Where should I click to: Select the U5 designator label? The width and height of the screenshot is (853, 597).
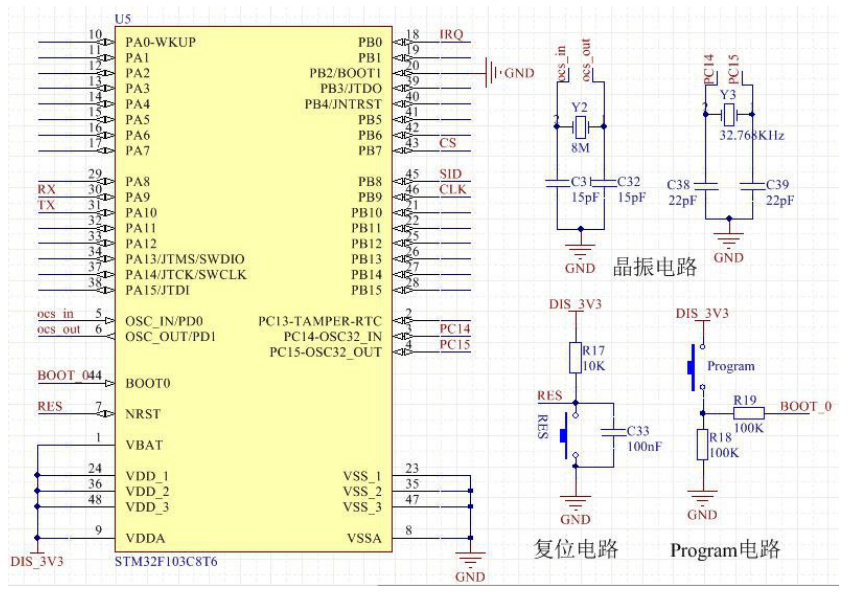click(x=123, y=19)
